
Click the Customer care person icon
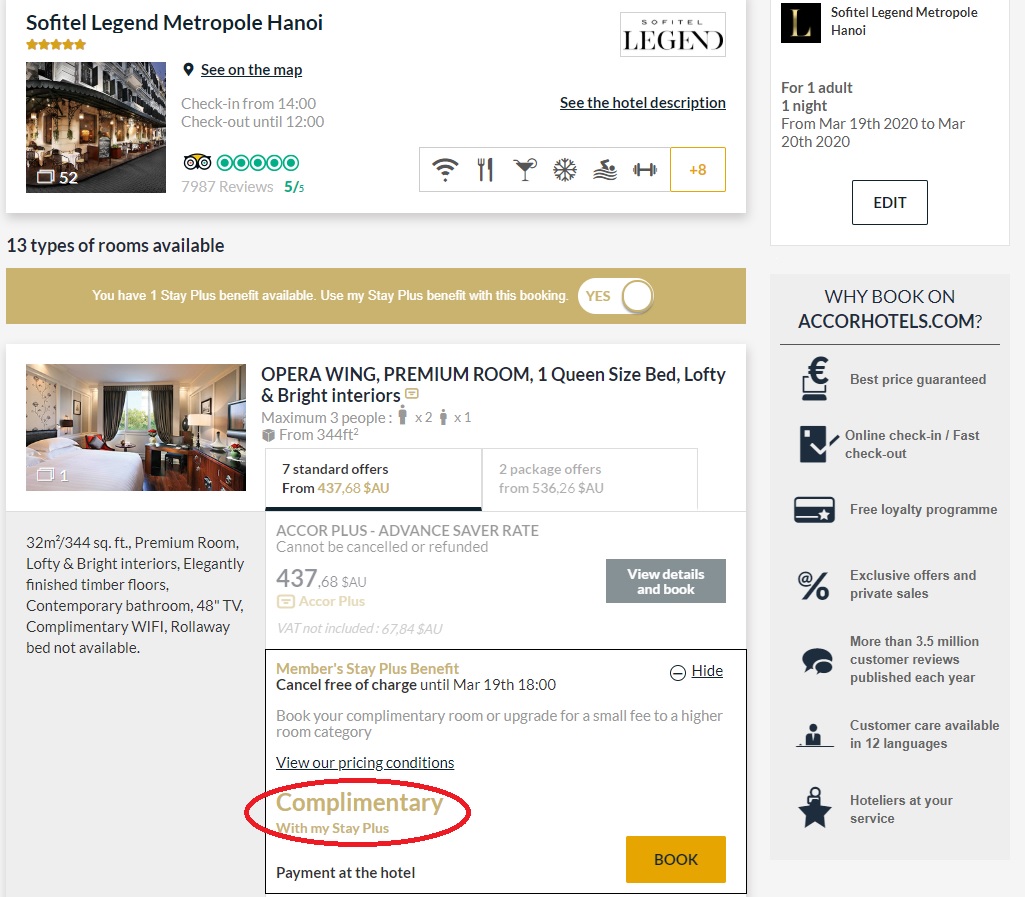(x=814, y=736)
